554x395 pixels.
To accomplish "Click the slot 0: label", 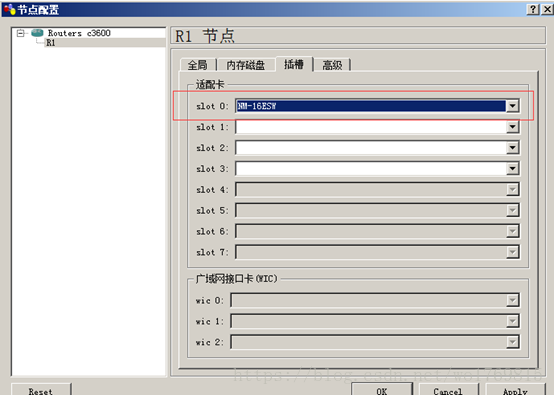I will point(212,106).
